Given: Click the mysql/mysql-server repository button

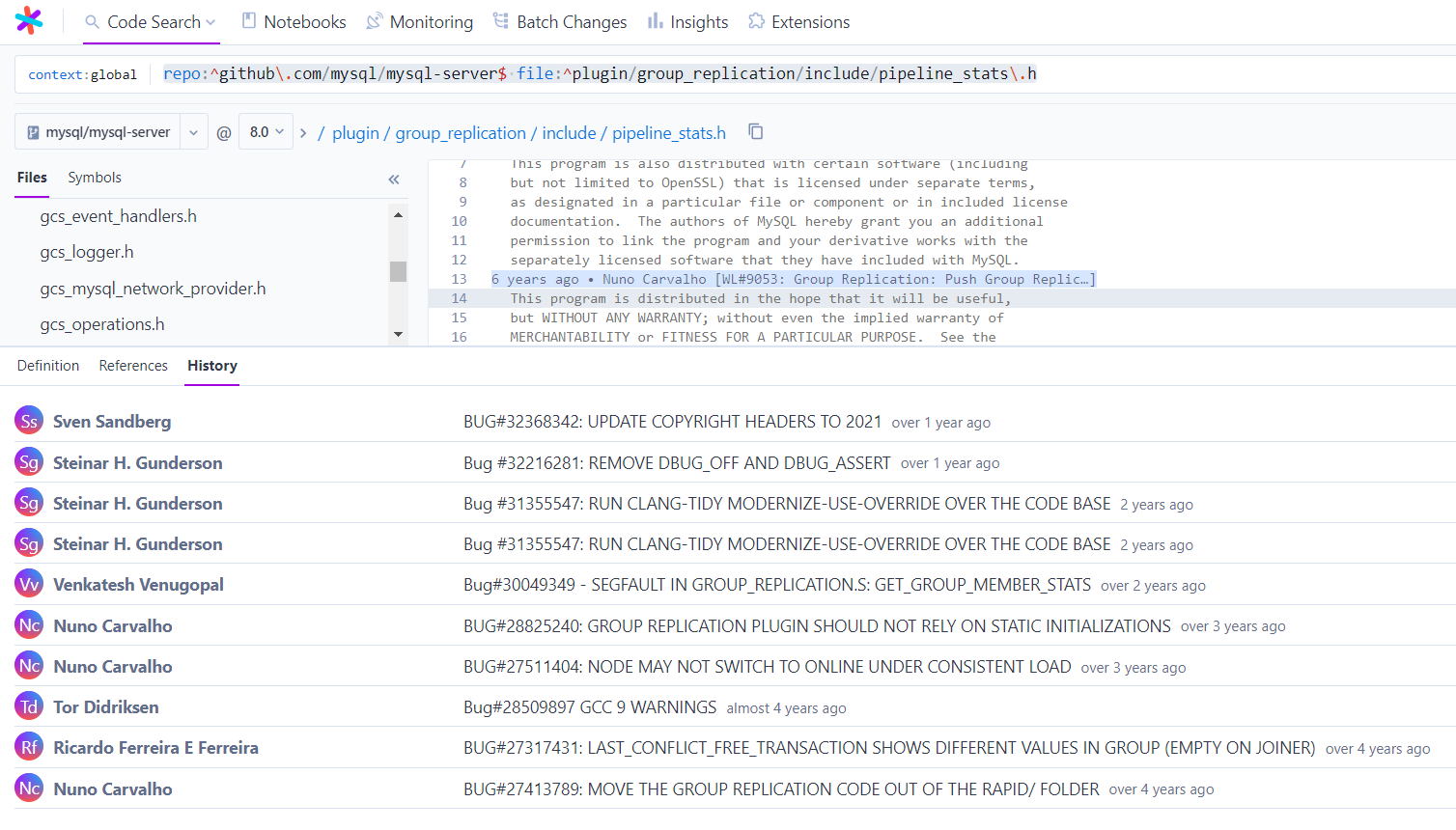Looking at the screenshot, I should pos(98,132).
